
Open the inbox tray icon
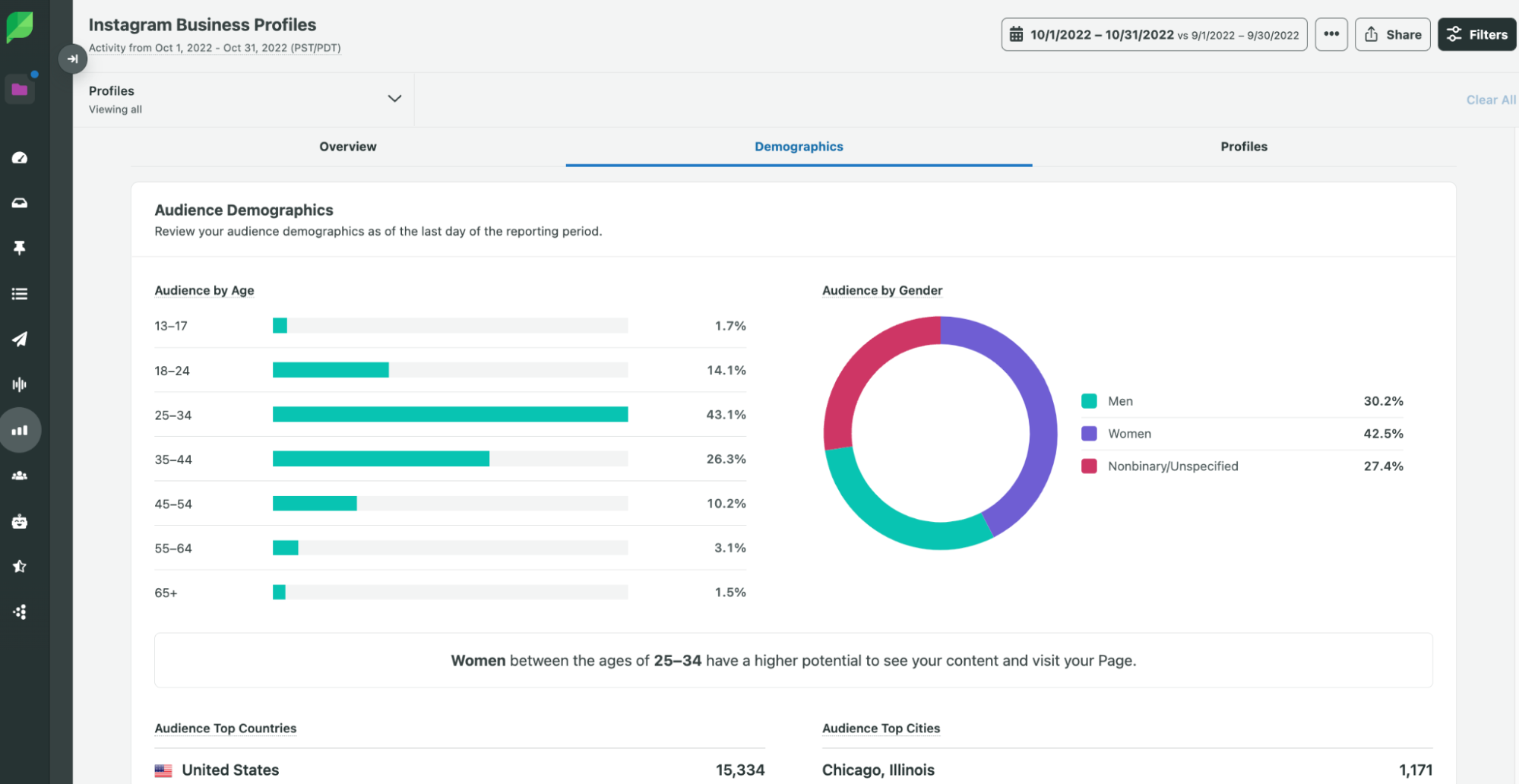tap(20, 203)
